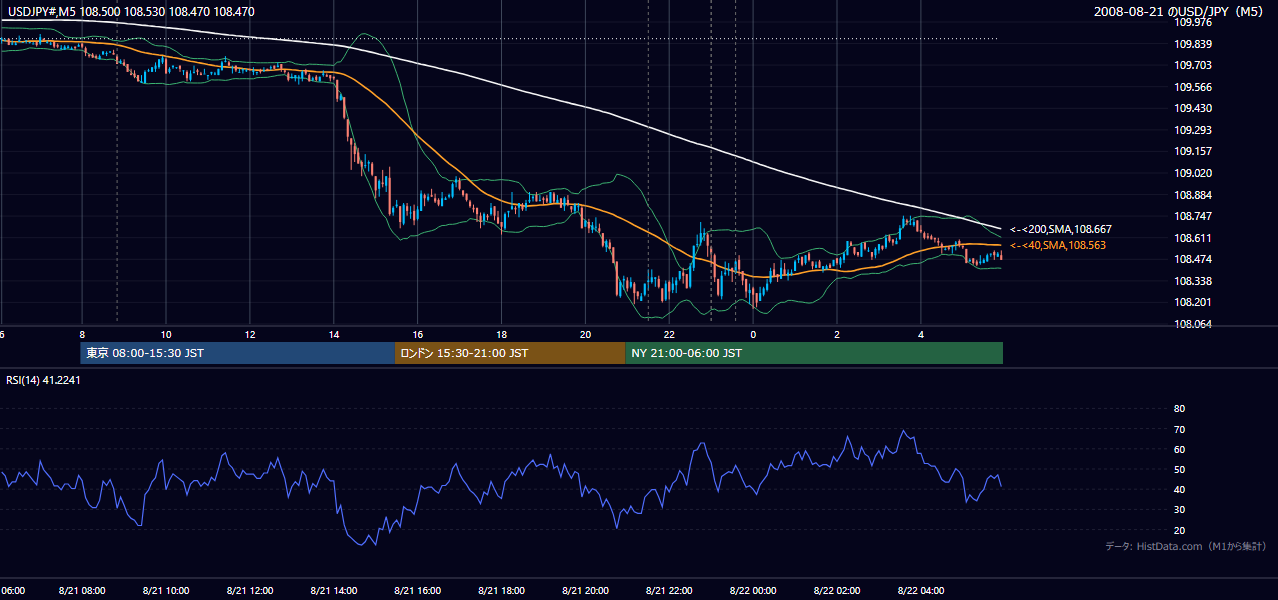Click RSI scale value 80
This screenshot has width=1278, height=600.
click(x=1179, y=409)
